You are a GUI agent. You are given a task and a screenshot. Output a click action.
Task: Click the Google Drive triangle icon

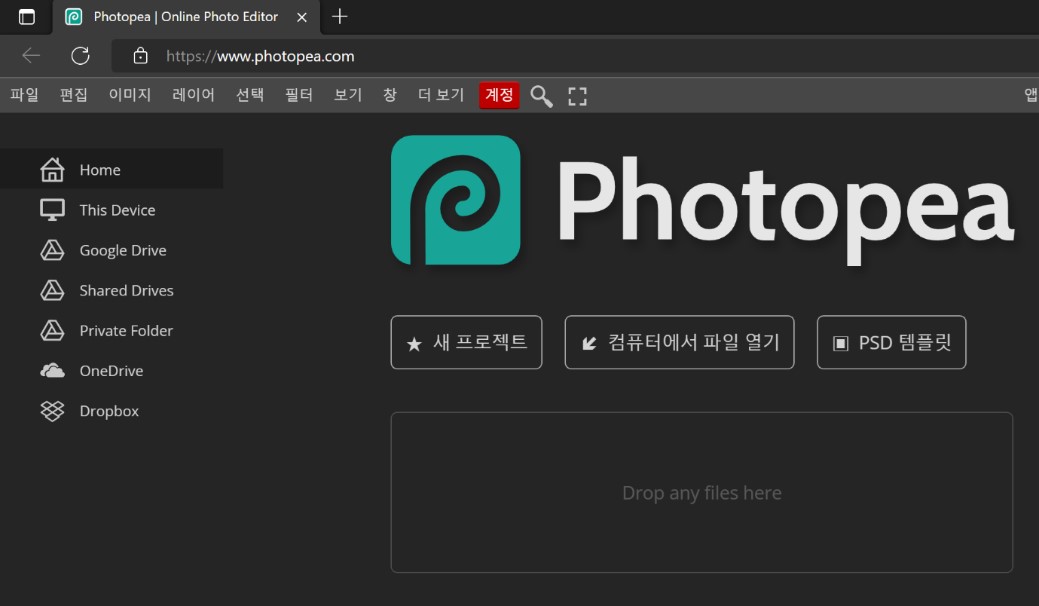click(52, 250)
